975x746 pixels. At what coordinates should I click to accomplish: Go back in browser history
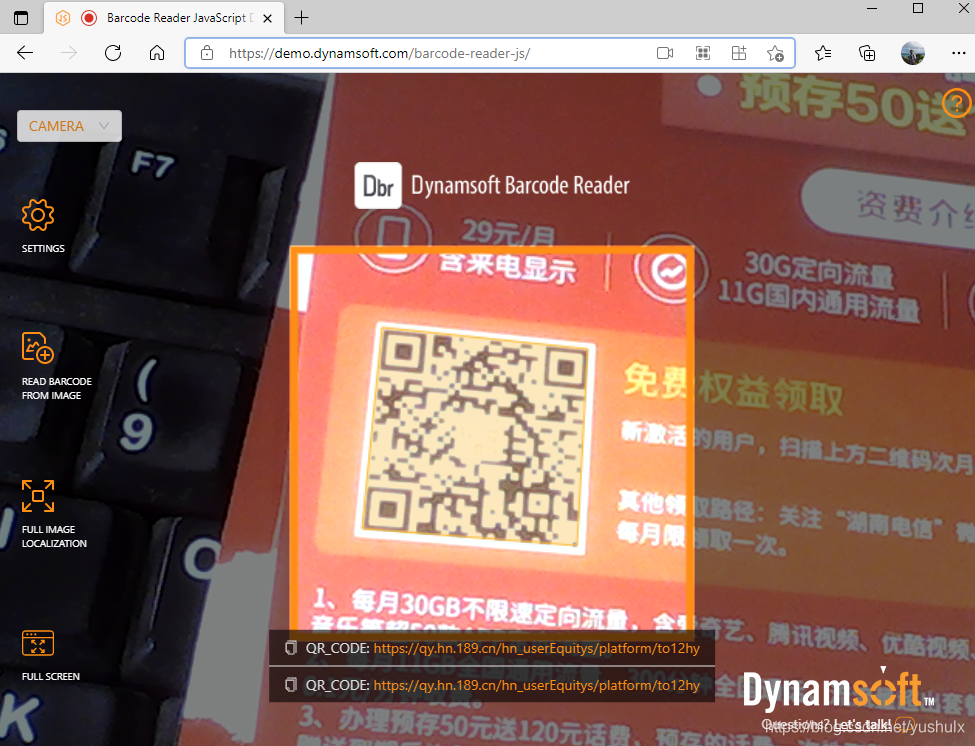[25, 53]
